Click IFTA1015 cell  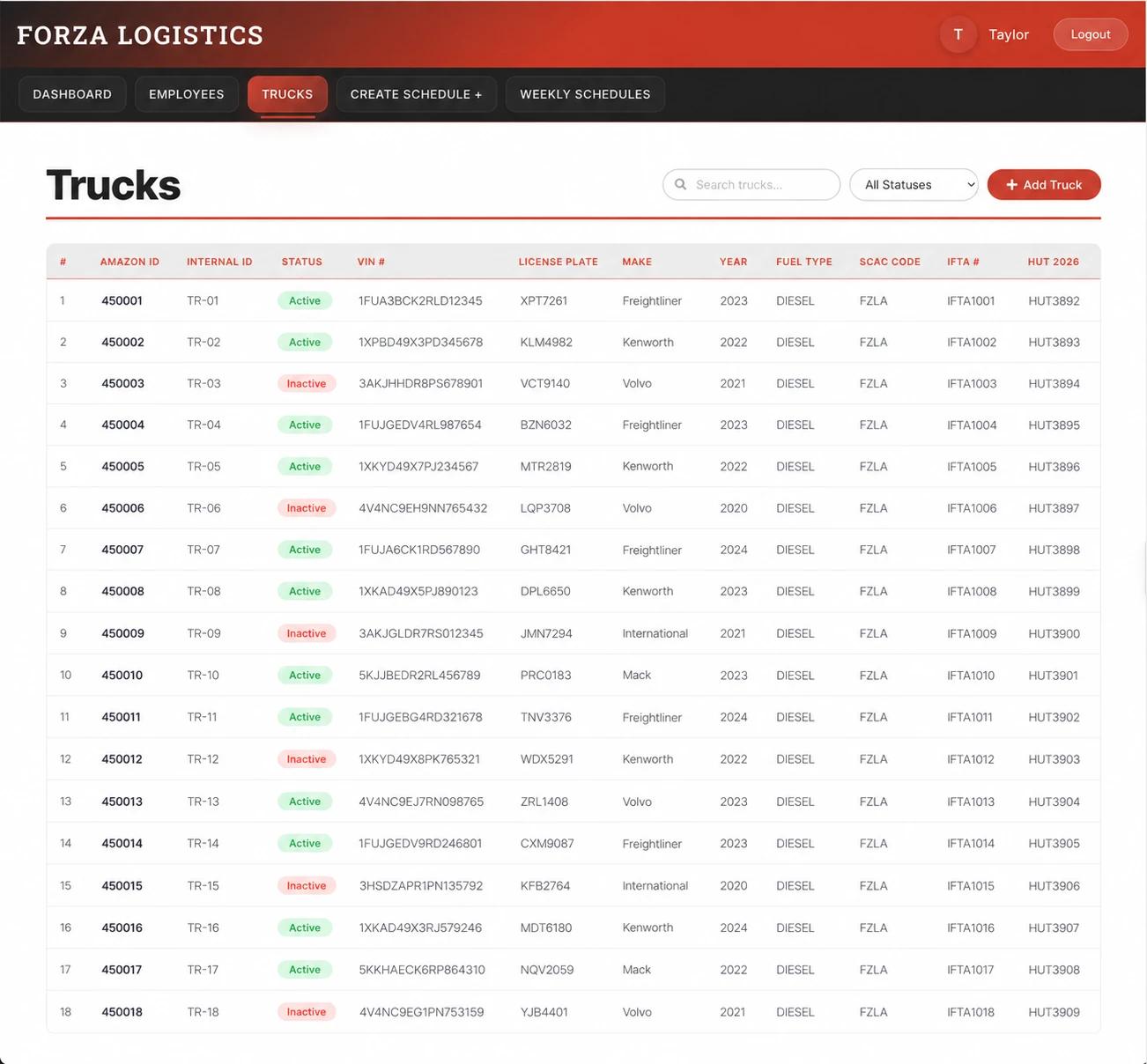pos(971,885)
